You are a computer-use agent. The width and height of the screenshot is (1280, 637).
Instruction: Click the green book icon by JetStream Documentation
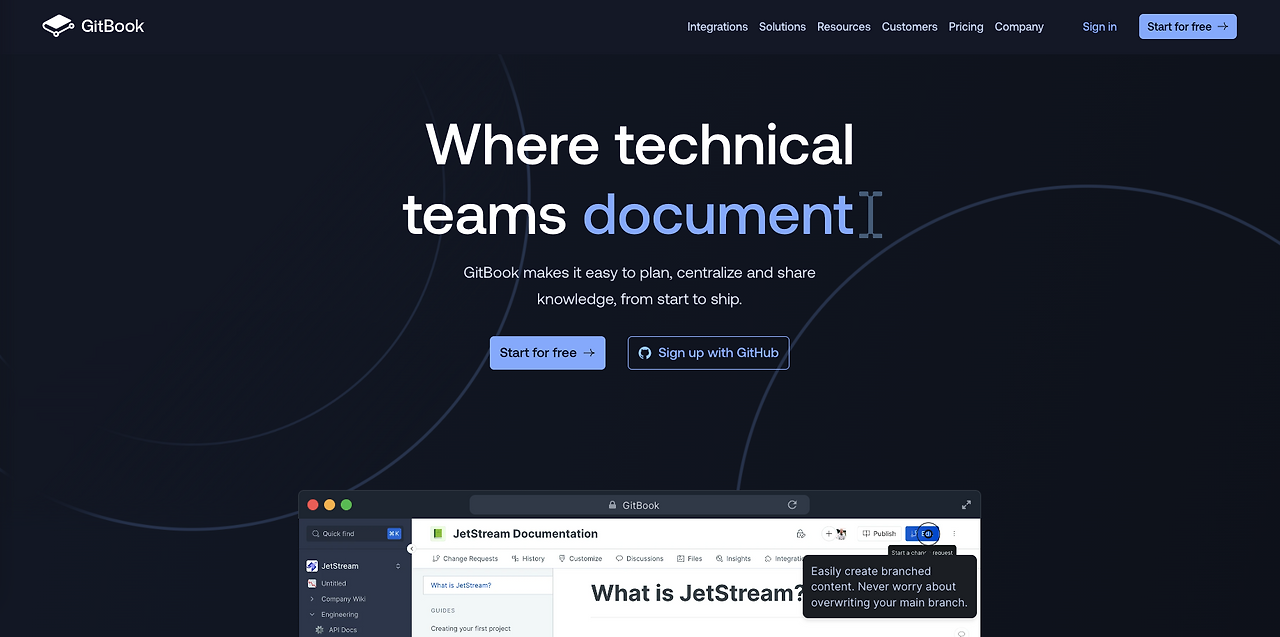tap(437, 534)
